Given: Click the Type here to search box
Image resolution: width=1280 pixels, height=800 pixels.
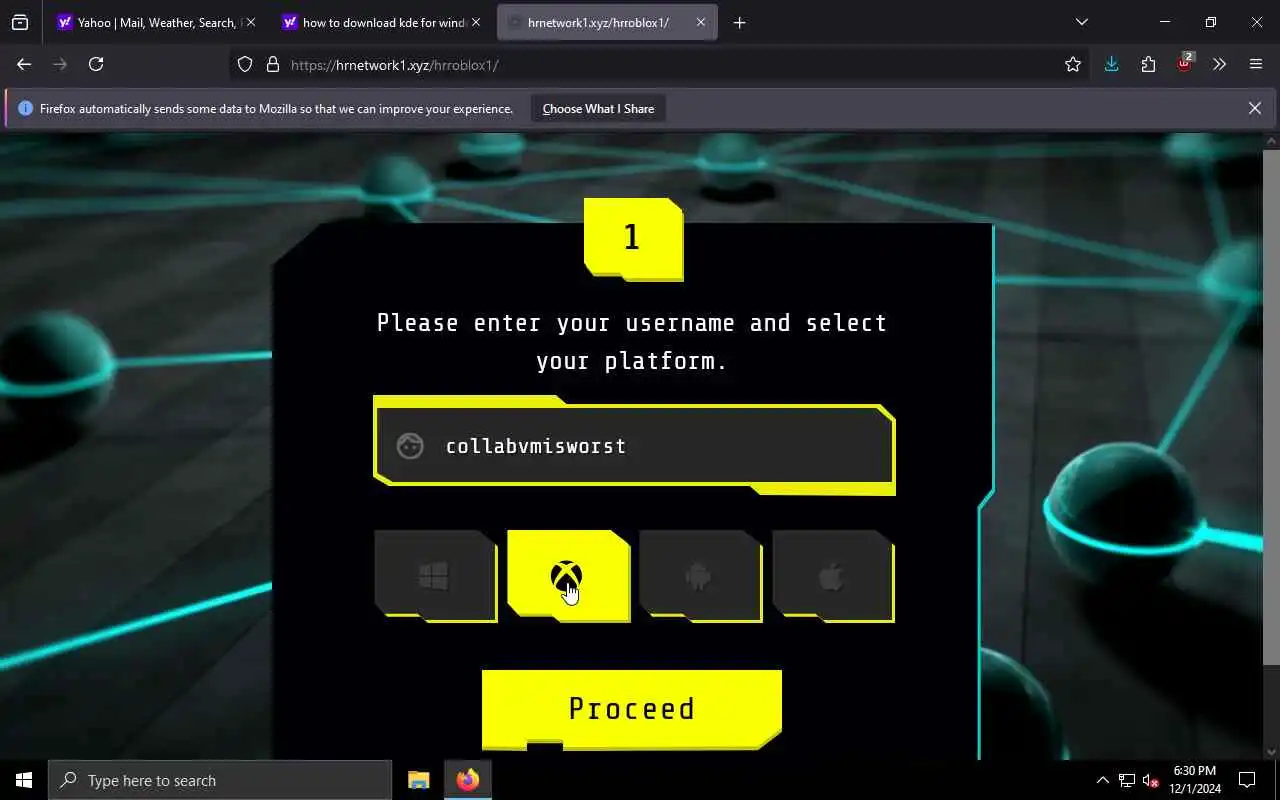Looking at the screenshot, I should [x=220, y=780].
